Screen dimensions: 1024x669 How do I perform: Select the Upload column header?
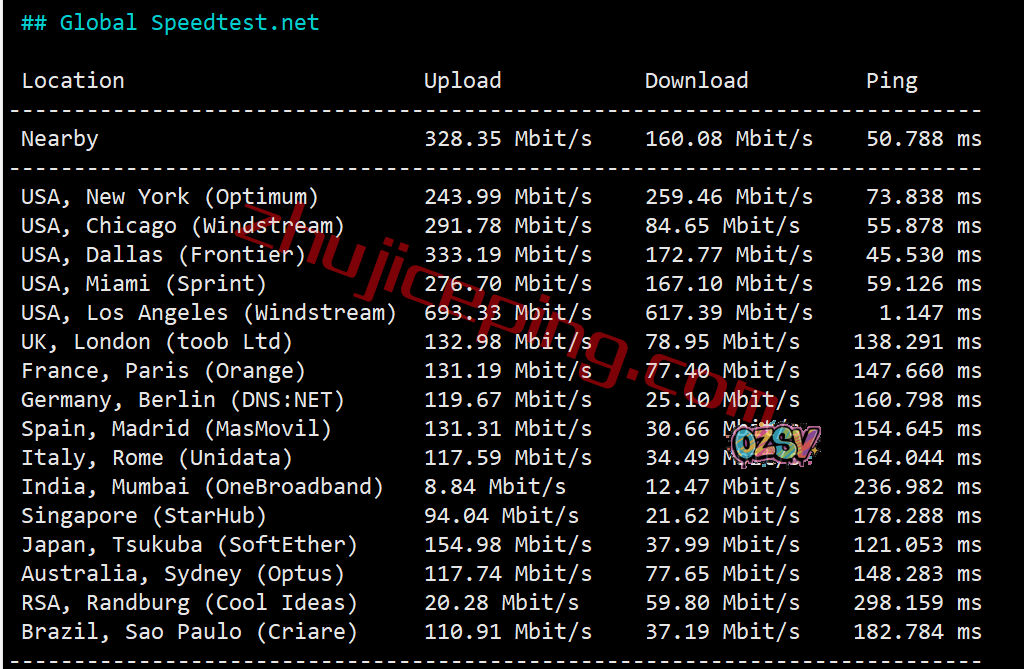462,81
